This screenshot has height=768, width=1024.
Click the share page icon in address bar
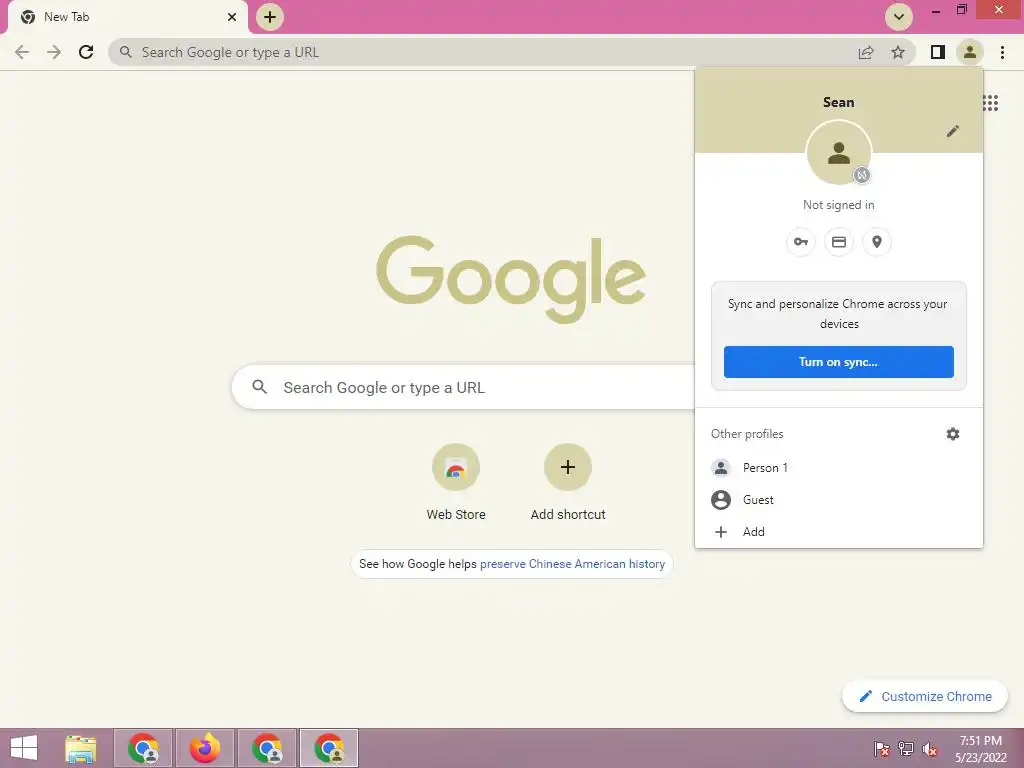coord(866,52)
